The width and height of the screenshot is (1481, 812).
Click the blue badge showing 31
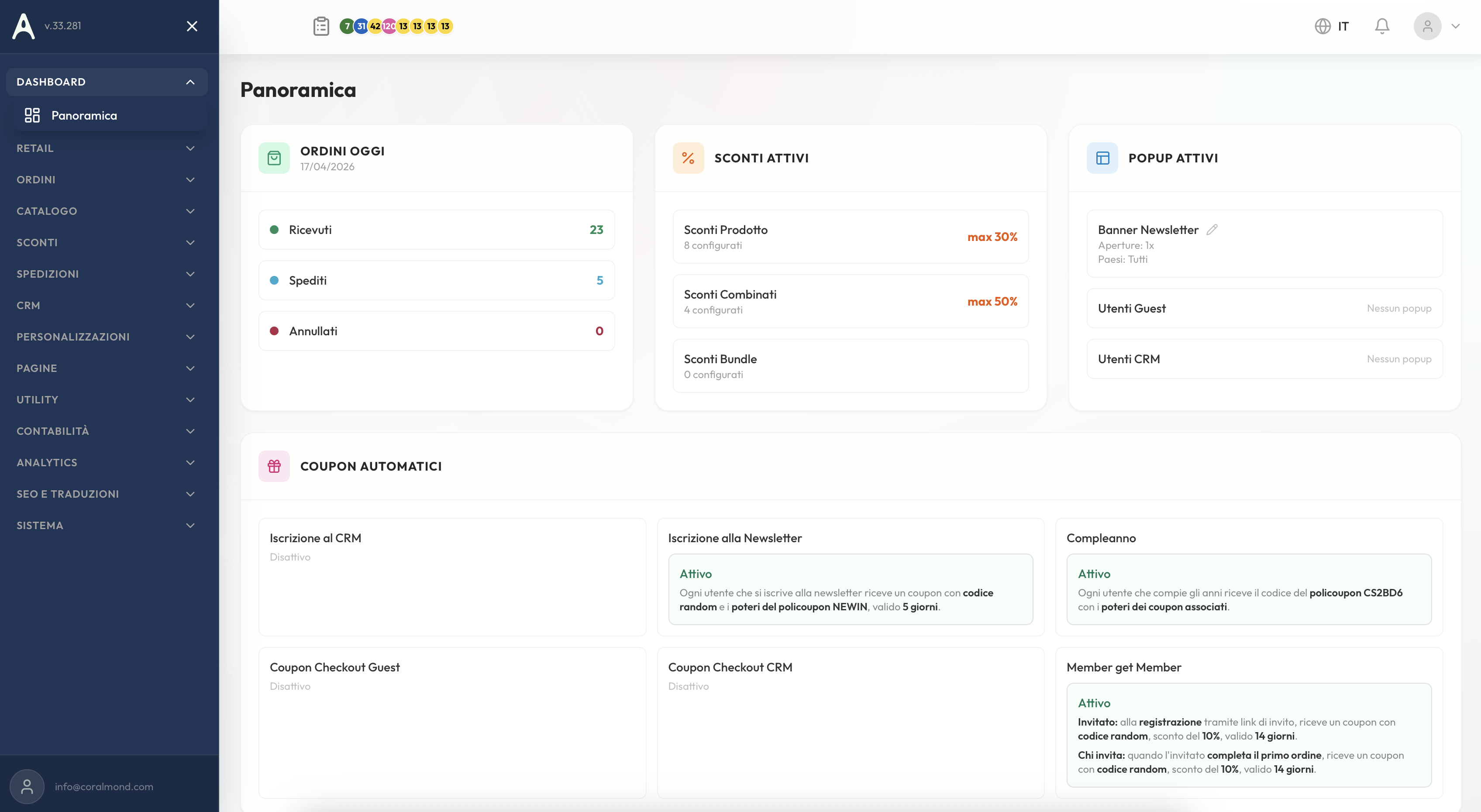[x=361, y=26]
